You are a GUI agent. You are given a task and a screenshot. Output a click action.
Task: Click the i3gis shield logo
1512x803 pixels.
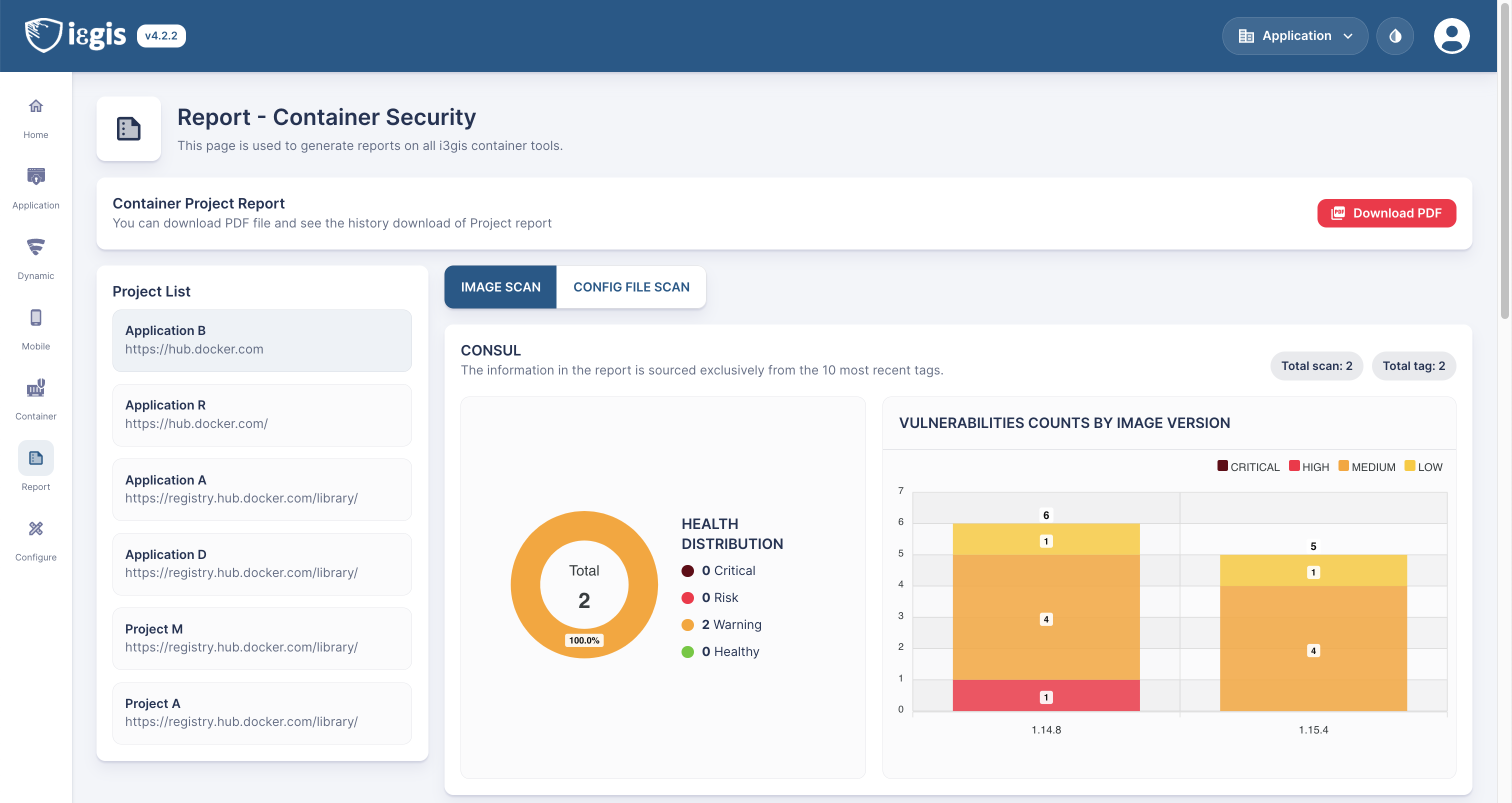(x=43, y=35)
